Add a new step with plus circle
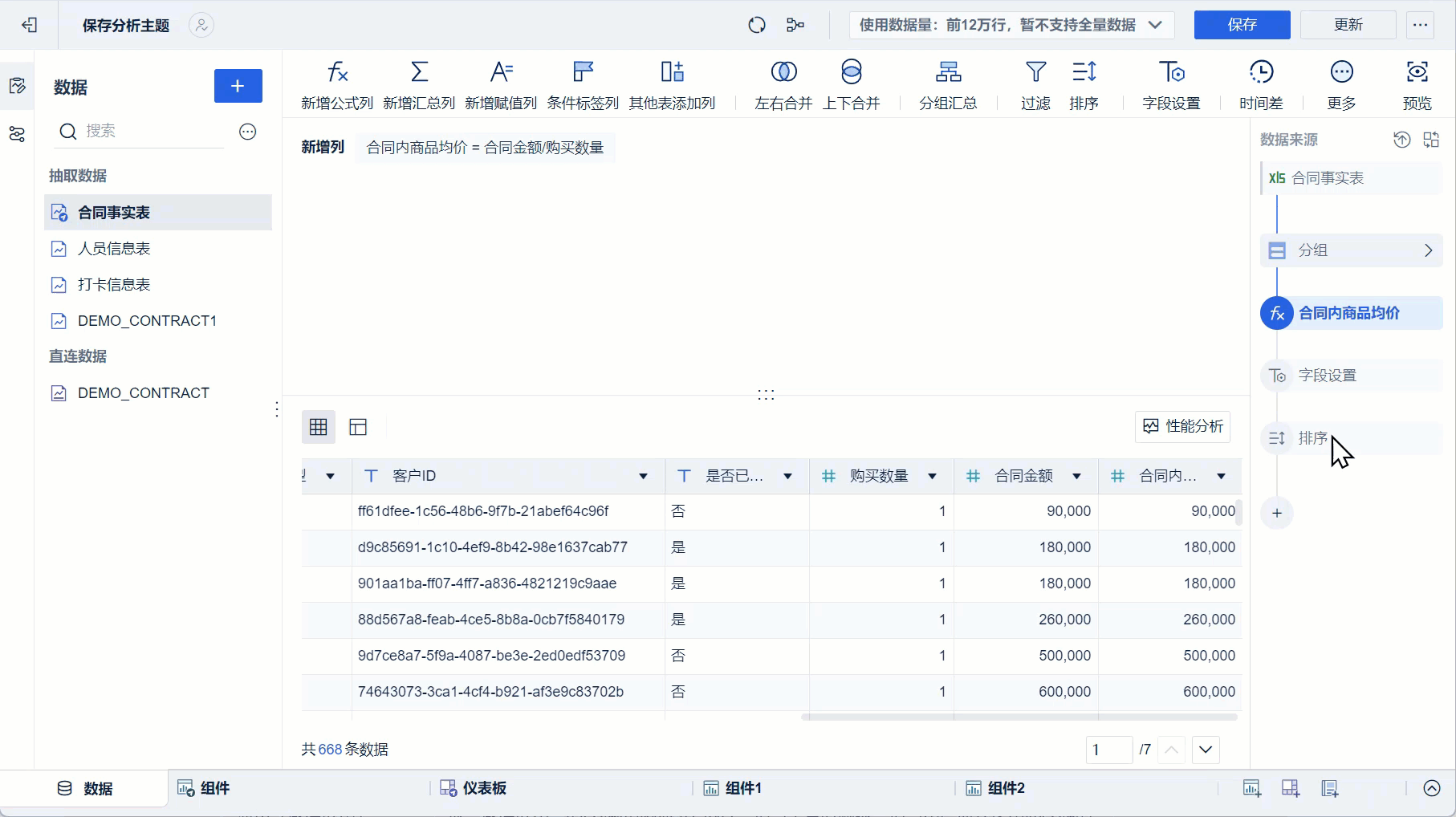 1277,513
